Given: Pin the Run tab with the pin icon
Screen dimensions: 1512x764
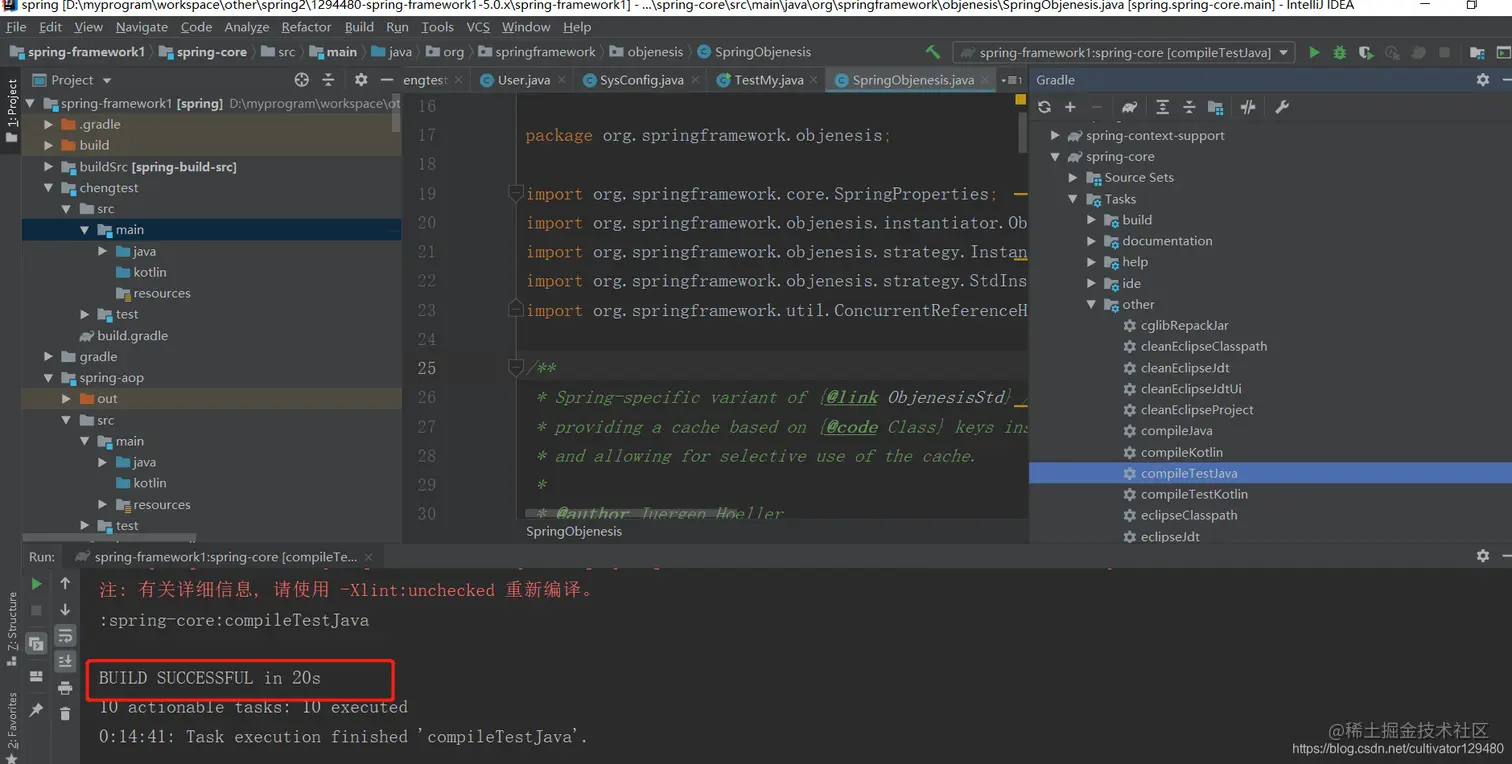Looking at the screenshot, I should (x=37, y=710).
